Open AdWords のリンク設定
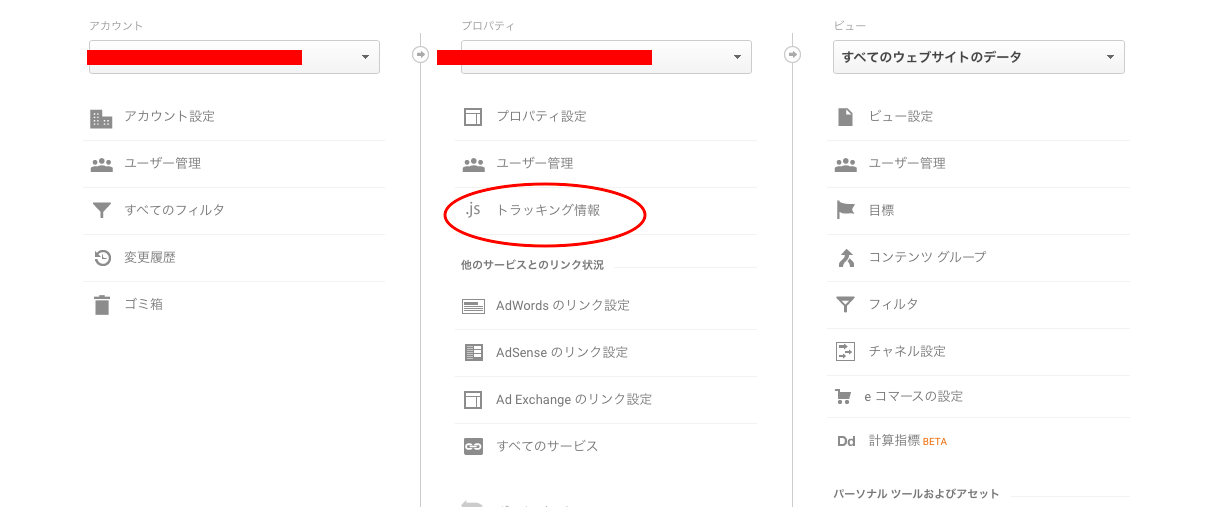 (562, 306)
